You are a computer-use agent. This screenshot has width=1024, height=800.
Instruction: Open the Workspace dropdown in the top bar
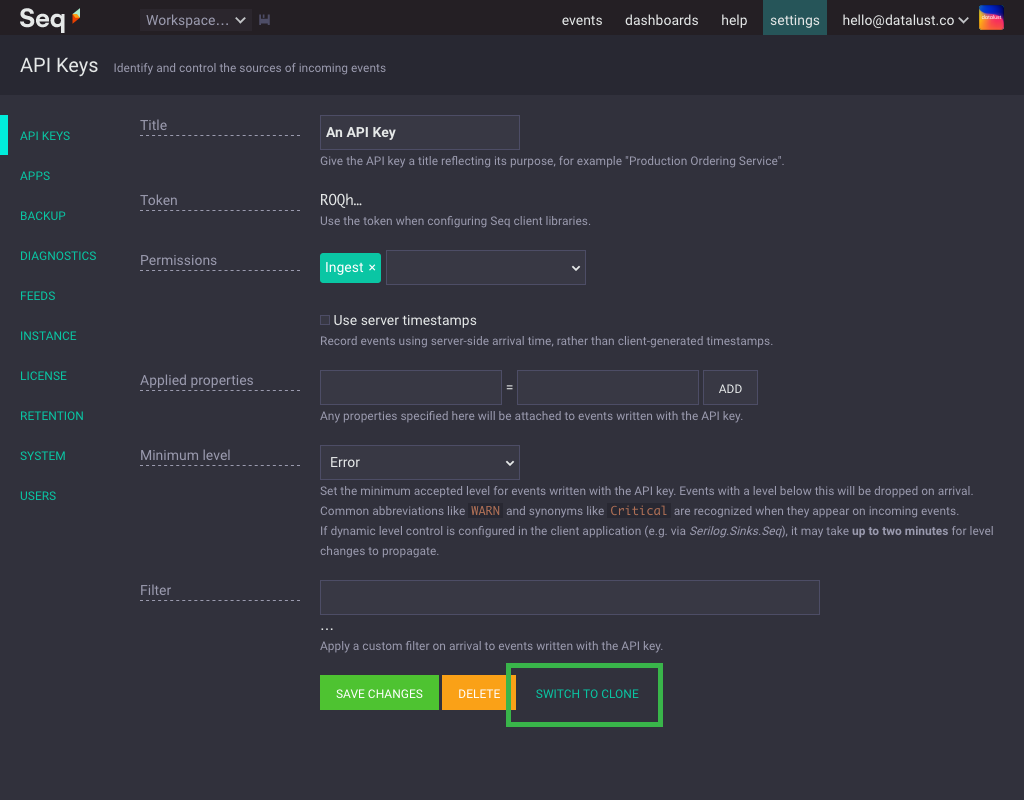click(x=194, y=19)
